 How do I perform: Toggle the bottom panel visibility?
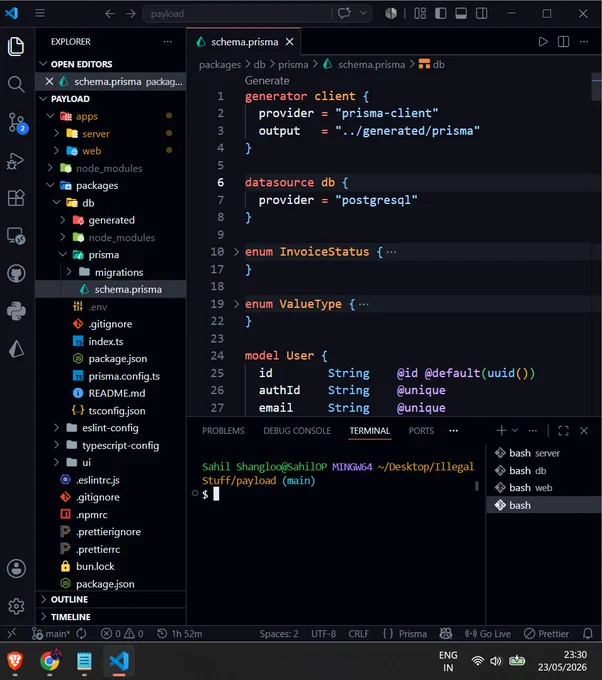[x=461, y=13]
